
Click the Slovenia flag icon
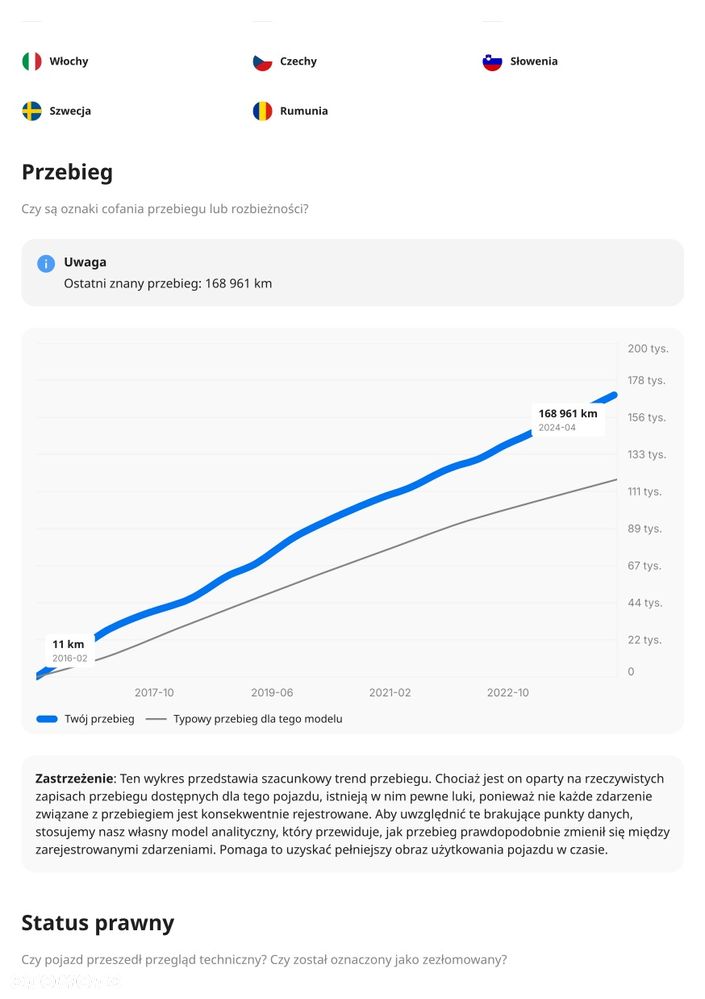[492, 61]
